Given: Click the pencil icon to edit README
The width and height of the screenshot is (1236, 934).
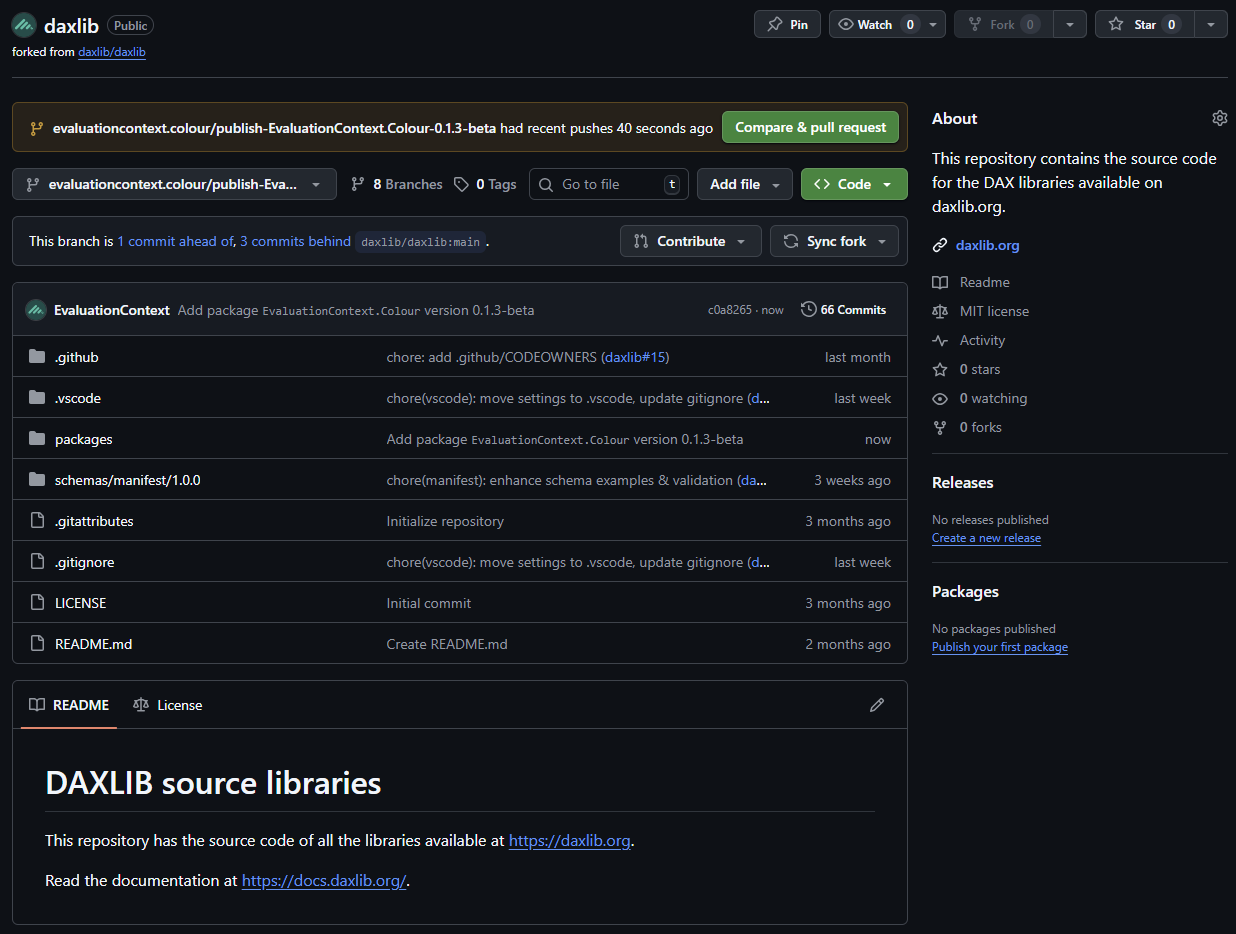Looking at the screenshot, I should (877, 705).
